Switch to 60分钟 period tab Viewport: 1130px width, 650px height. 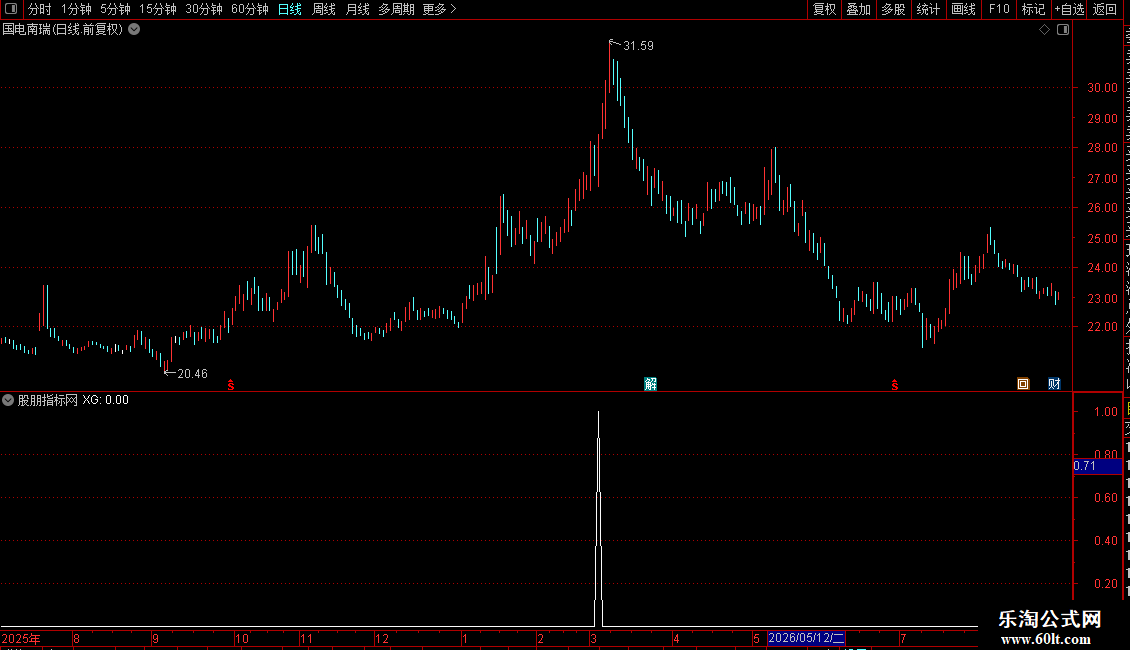(x=249, y=9)
